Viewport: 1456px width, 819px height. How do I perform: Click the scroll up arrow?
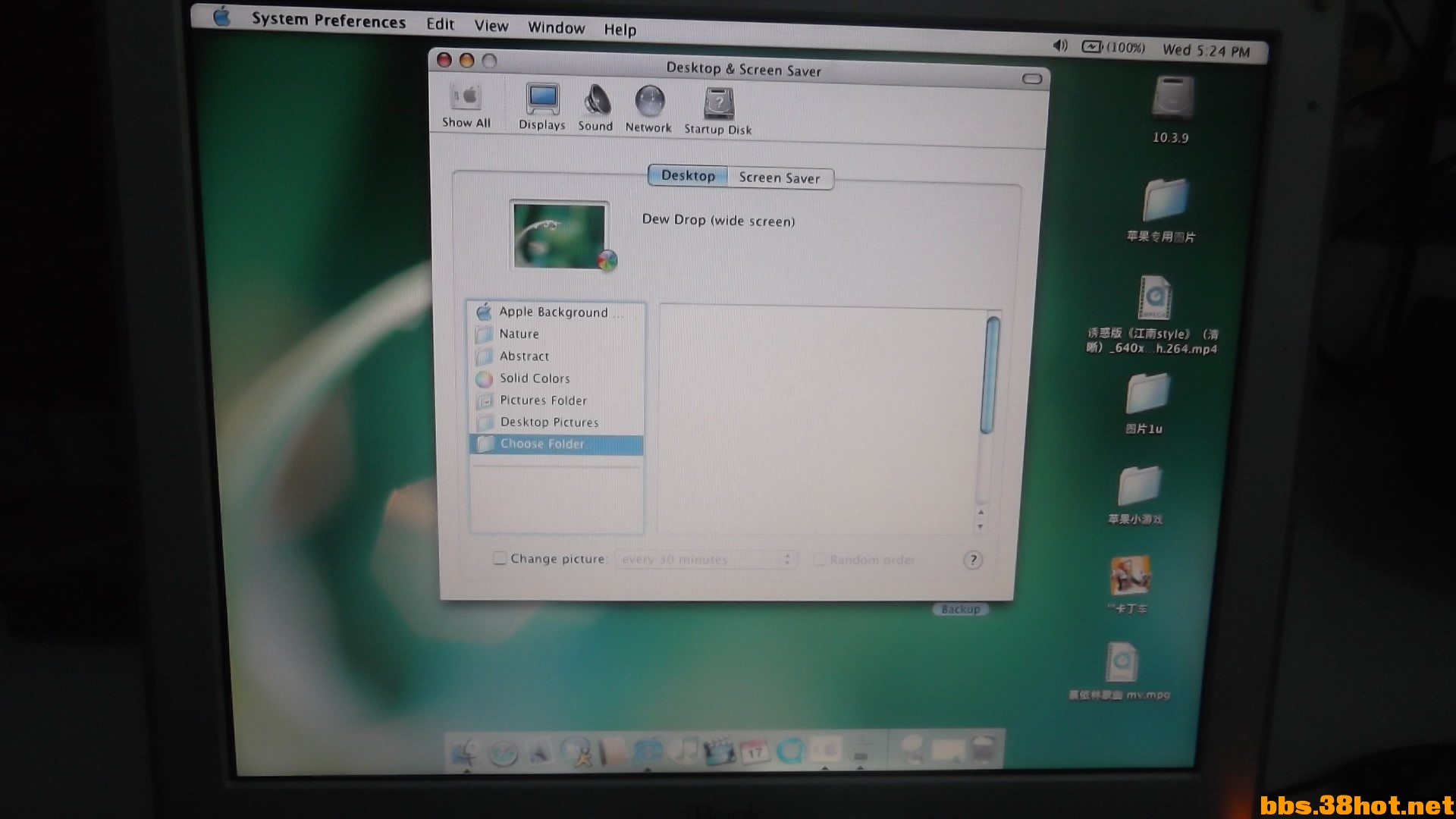click(x=981, y=513)
